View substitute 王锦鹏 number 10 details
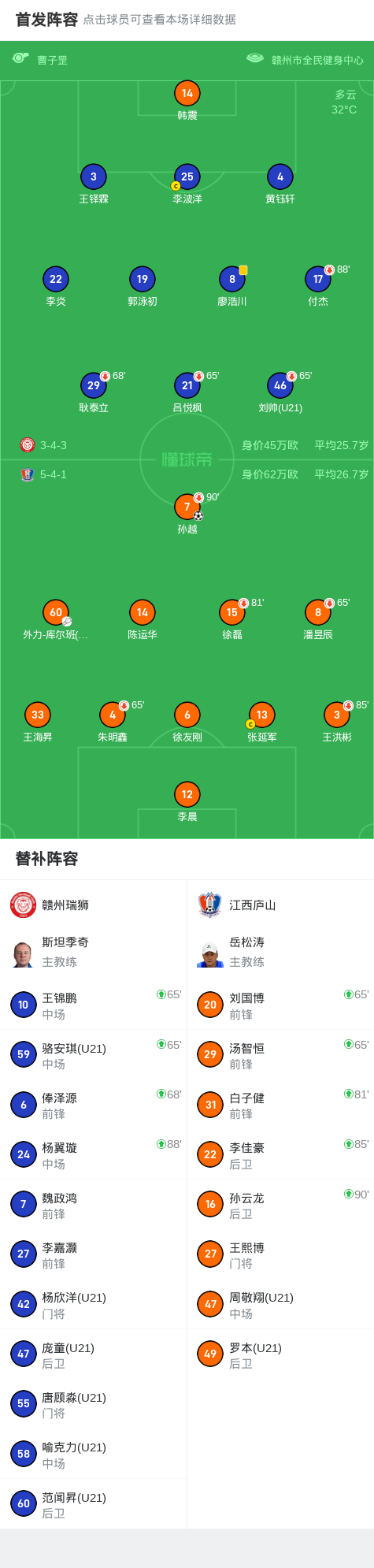The width and height of the screenshot is (374, 1568). [94, 1005]
